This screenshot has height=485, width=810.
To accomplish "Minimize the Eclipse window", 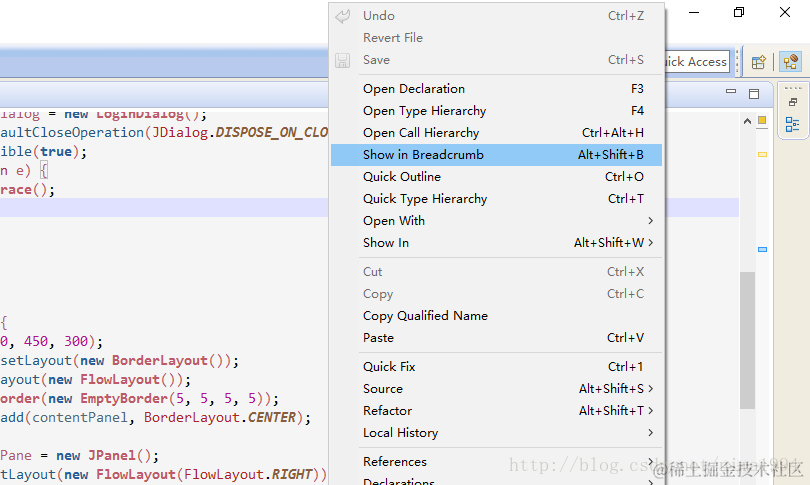I will [694, 12].
